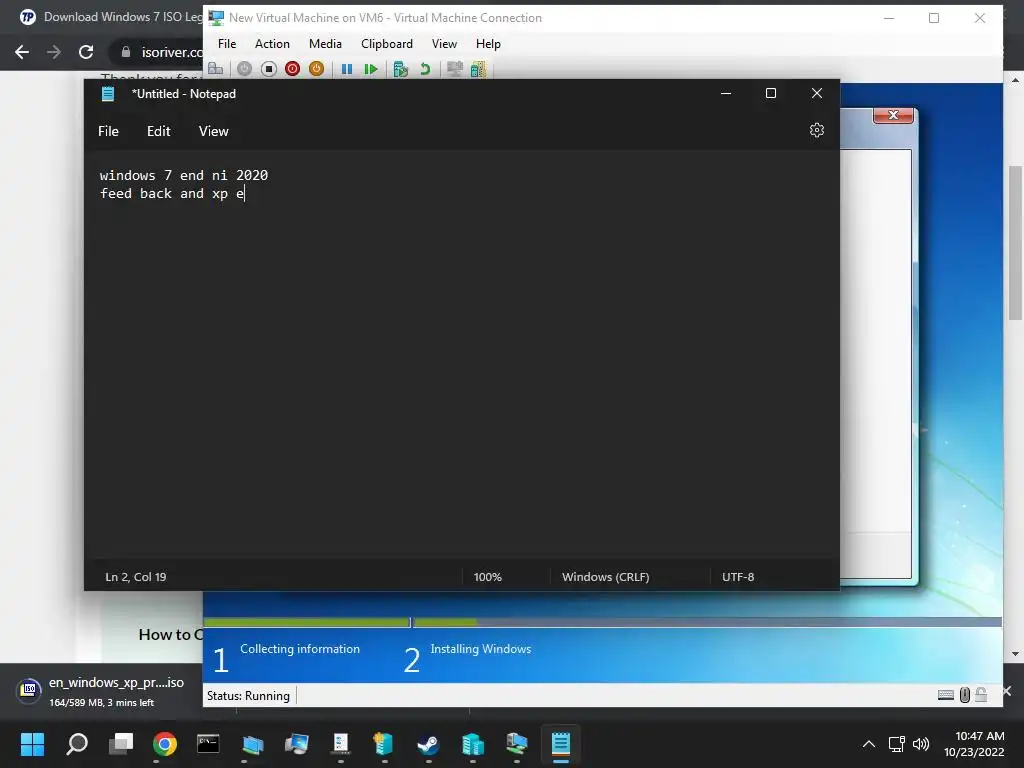Click the orange Save state VM icon

pos(316,69)
